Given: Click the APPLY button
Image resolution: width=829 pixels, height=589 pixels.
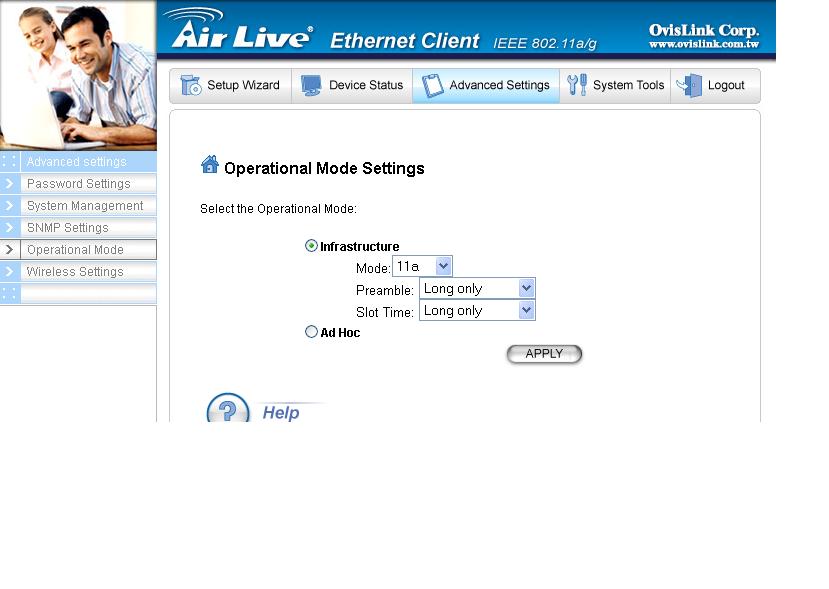Looking at the screenshot, I should (544, 354).
